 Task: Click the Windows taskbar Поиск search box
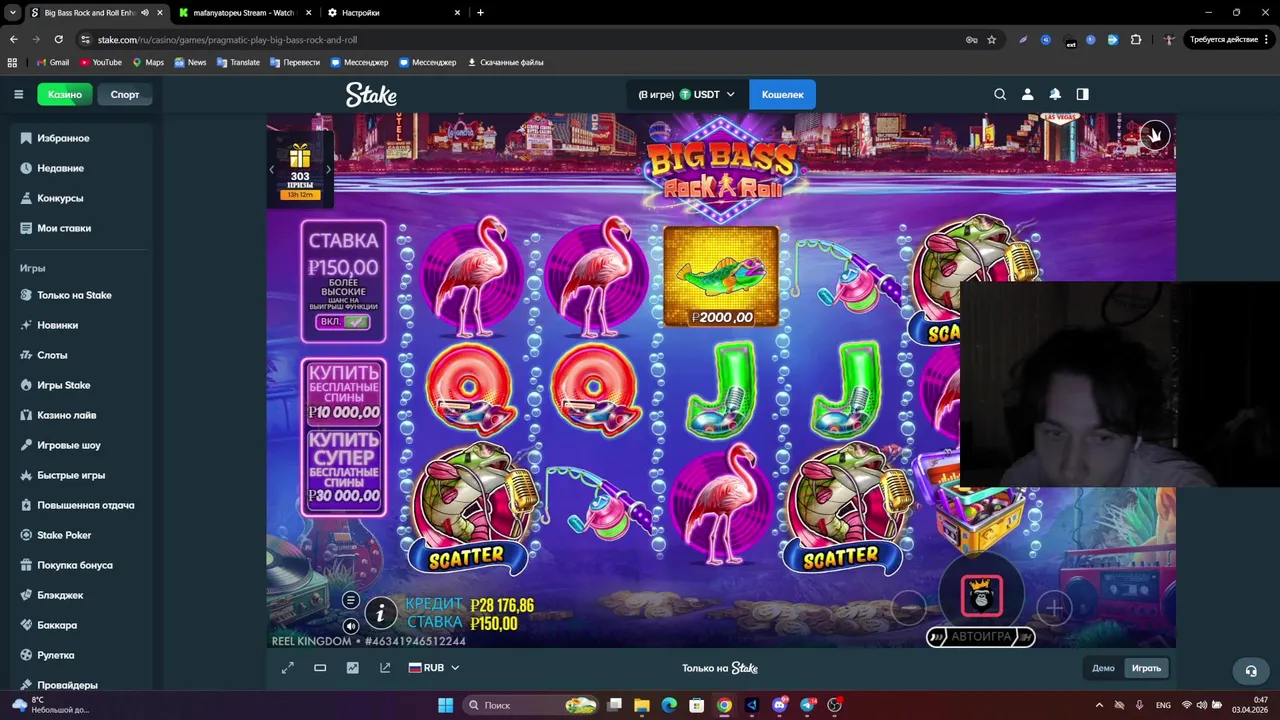pos(531,705)
